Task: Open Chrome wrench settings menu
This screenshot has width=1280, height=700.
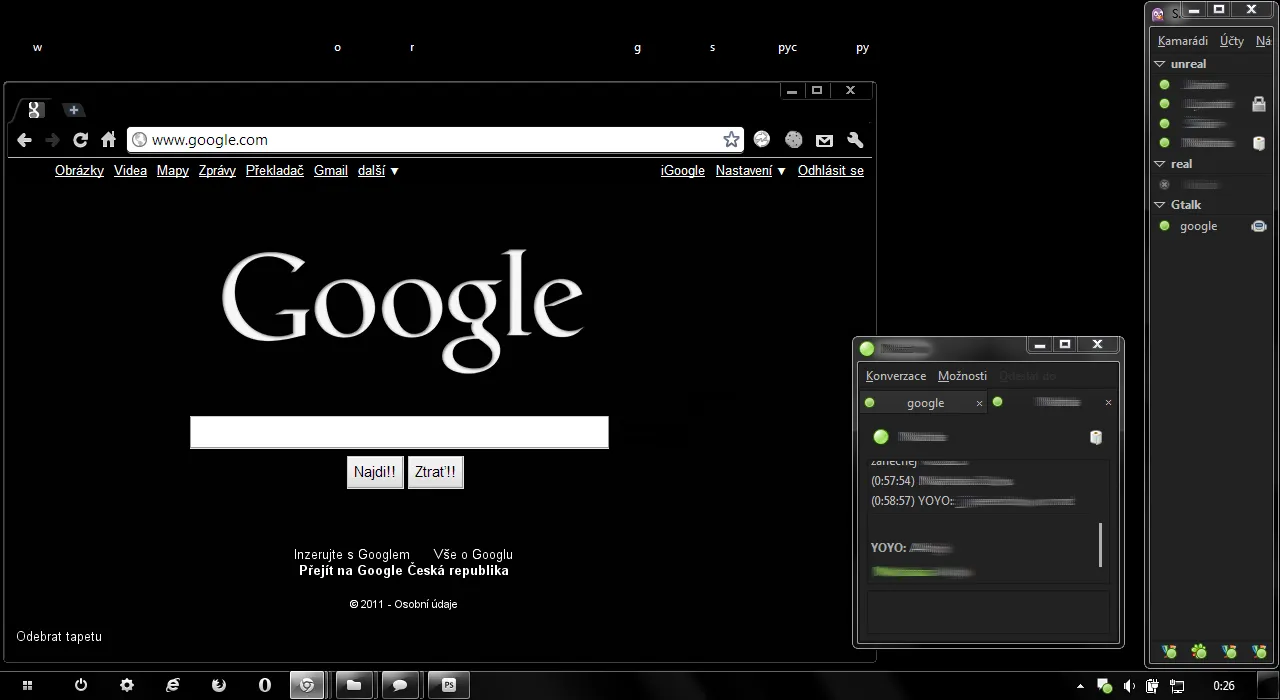Action: click(x=855, y=140)
